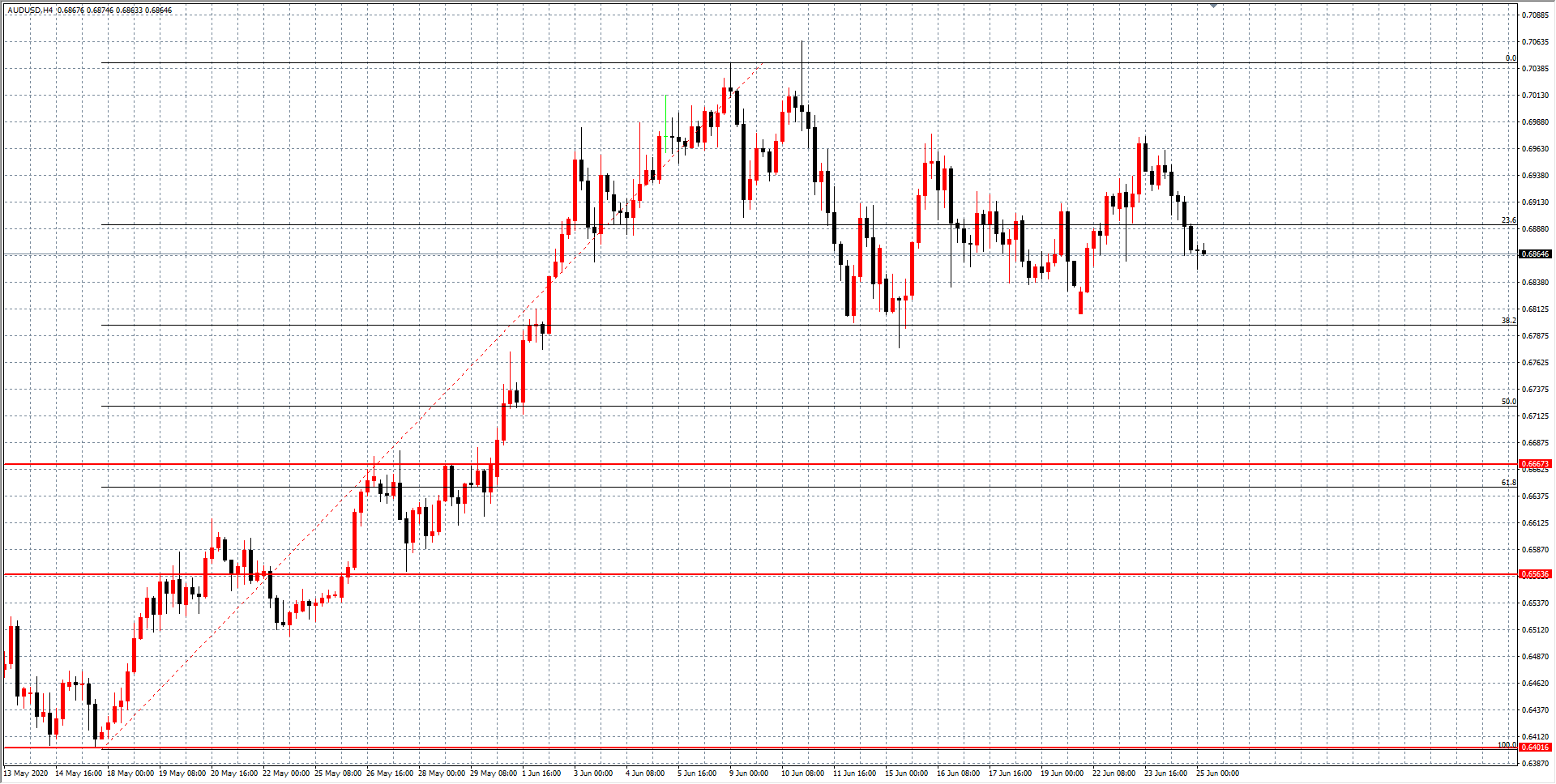The image size is (1556, 784).
Task: Click the 0.65870 price axis label
Action: pyautogui.click(x=1535, y=550)
